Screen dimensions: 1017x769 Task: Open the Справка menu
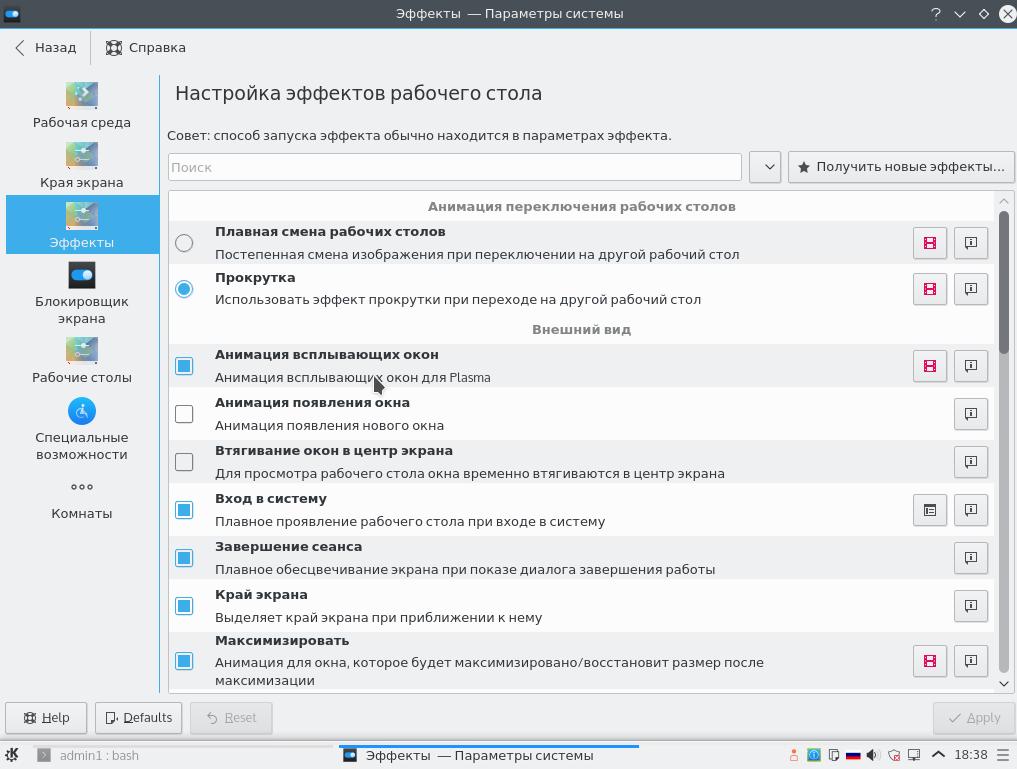coord(146,47)
